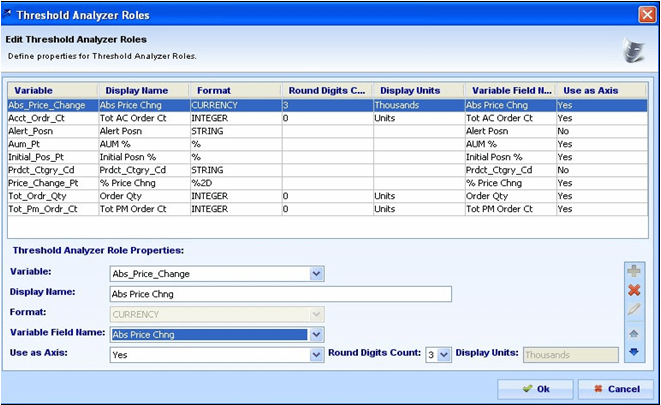Viewport: 661px width, 405px height.
Task: Select the Abs_Price_Change row
Action: [328, 105]
